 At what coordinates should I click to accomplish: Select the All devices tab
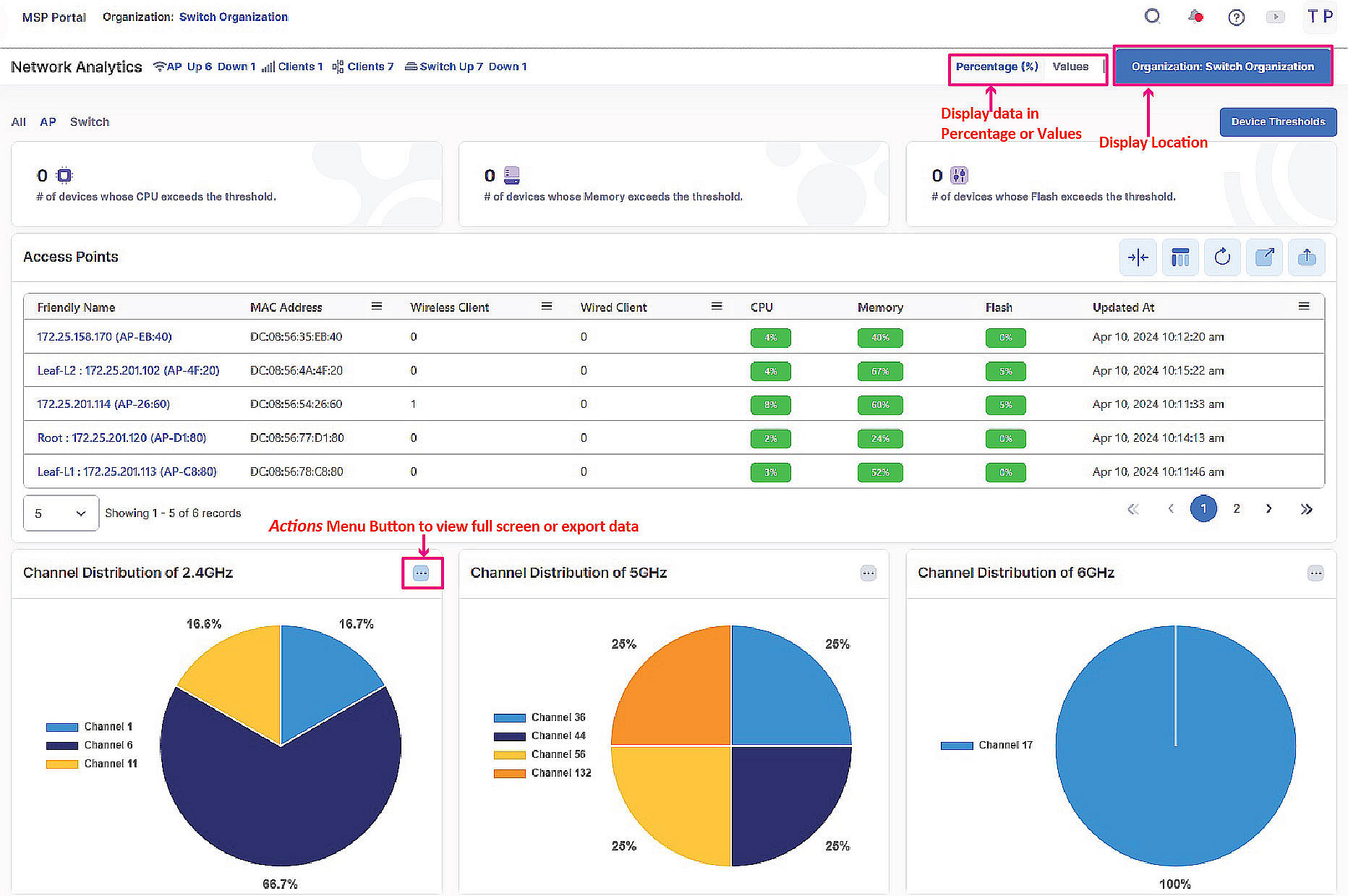(x=18, y=121)
